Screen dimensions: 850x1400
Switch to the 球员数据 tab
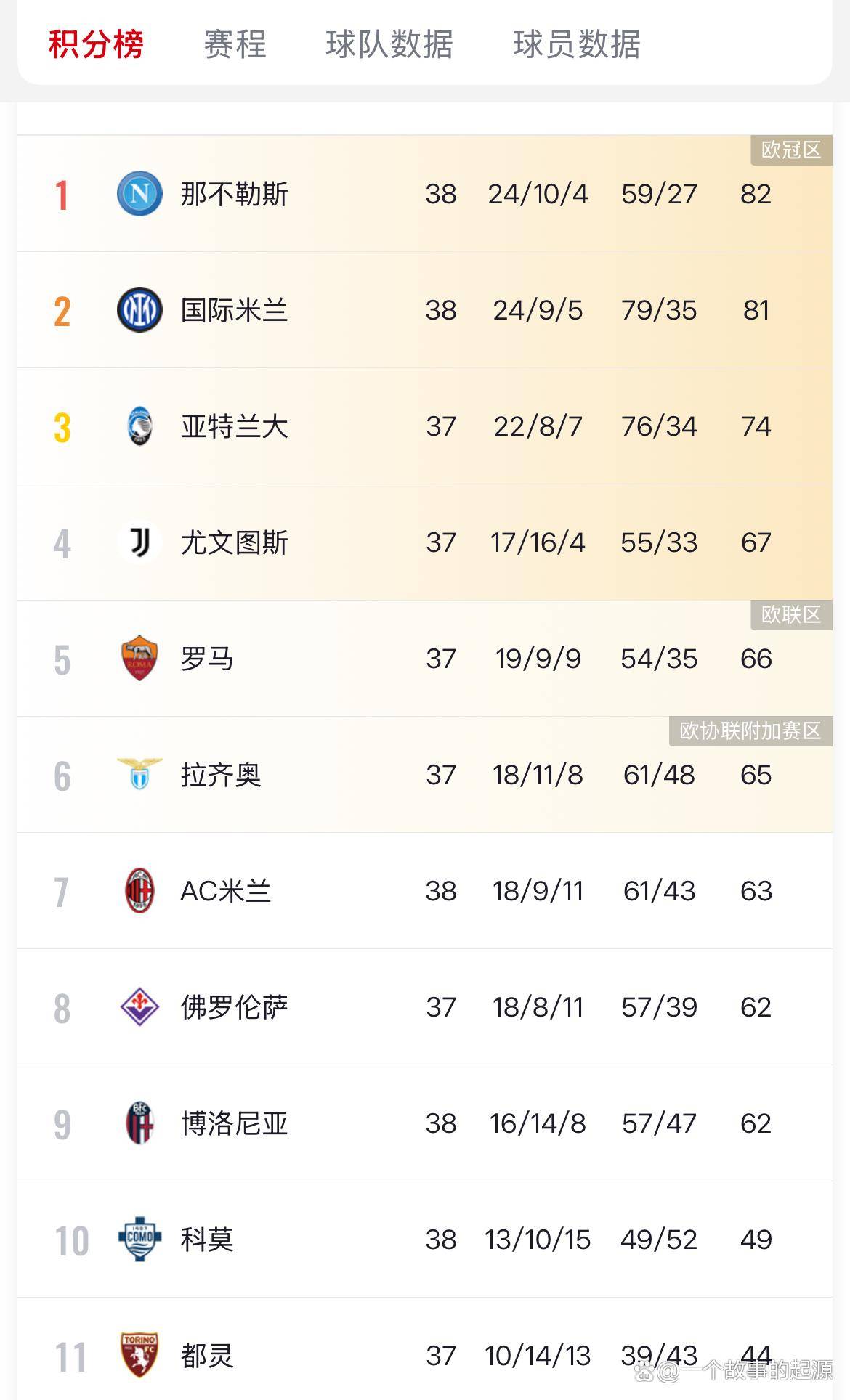tap(577, 44)
